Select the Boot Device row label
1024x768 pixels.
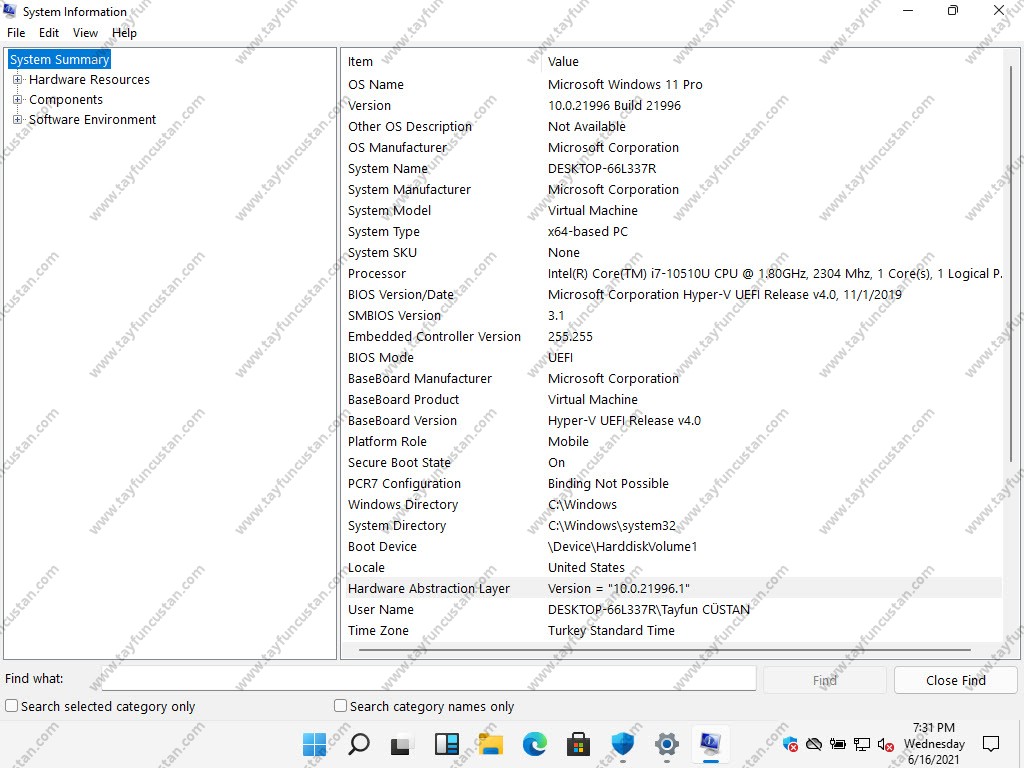382,547
